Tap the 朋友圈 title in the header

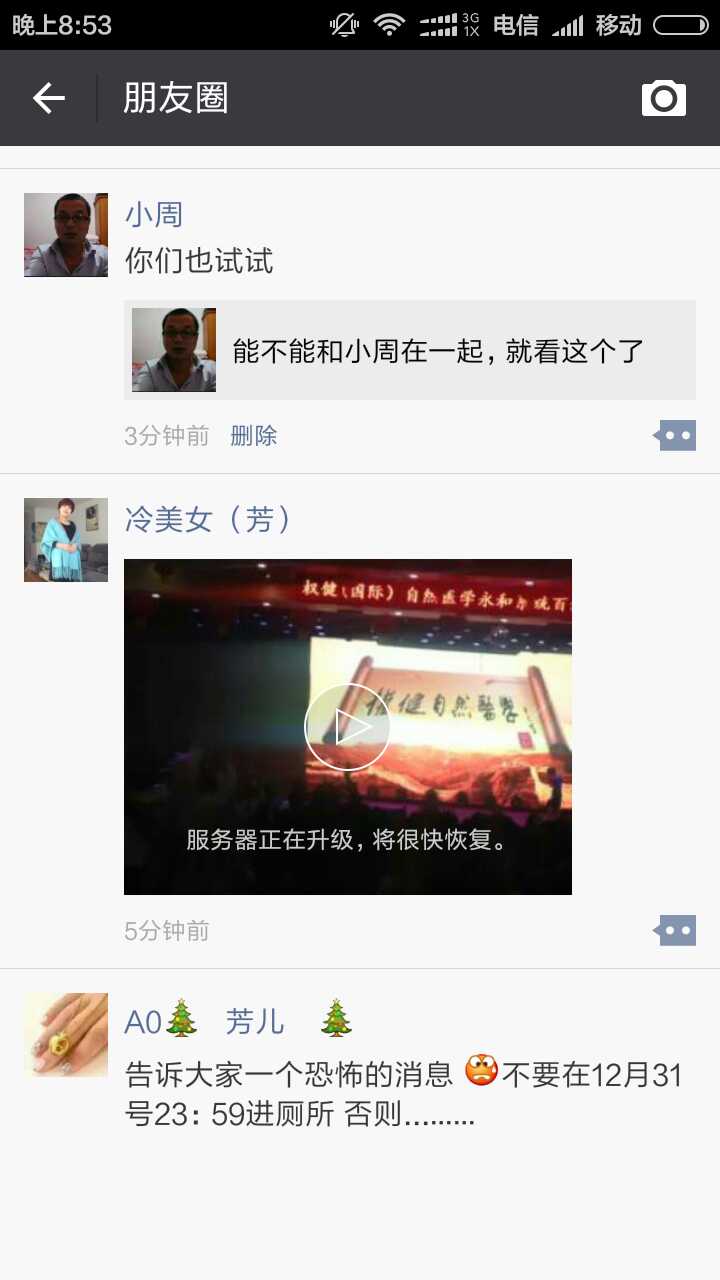pyautogui.click(x=176, y=98)
